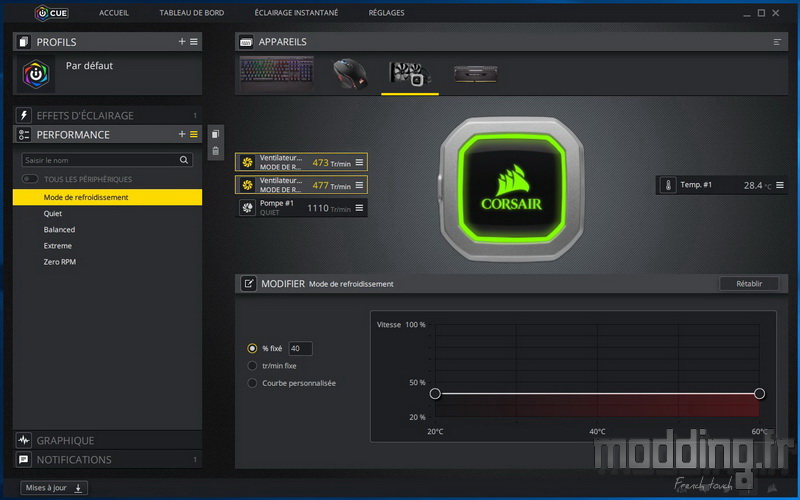Select the Quiet preset
The image size is (800, 500).
pyautogui.click(x=53, y=213)
